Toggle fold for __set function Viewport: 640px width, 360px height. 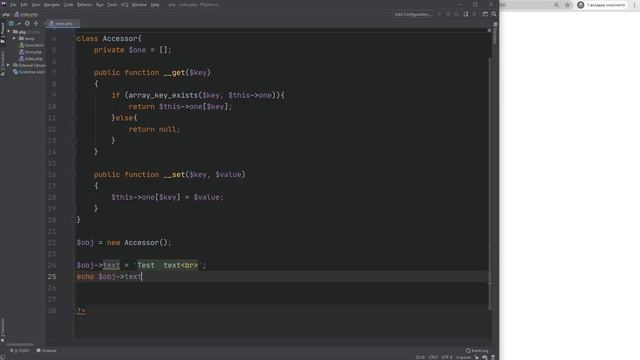point(74,175)
